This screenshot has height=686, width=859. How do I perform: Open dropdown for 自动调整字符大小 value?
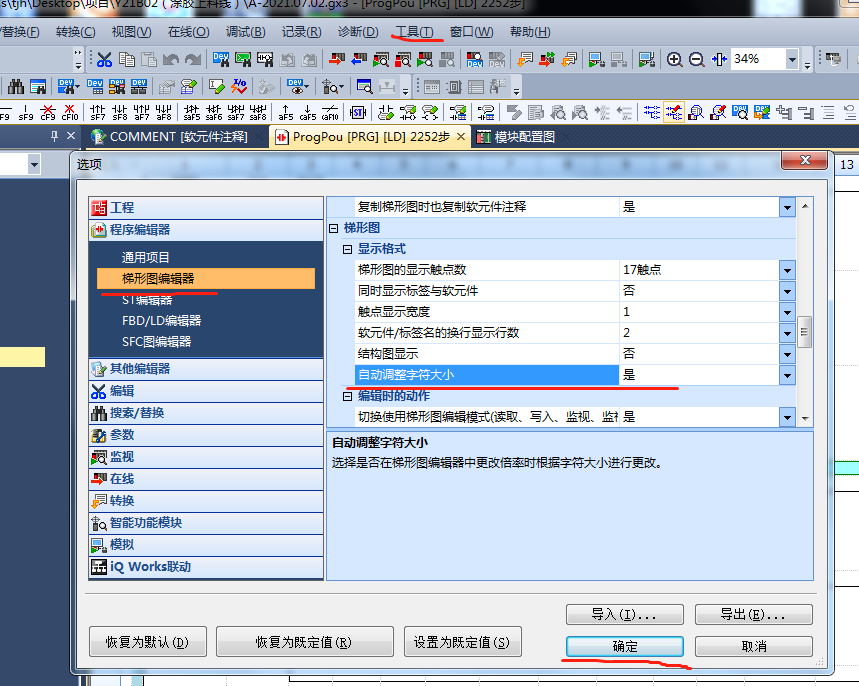[787, 375]
